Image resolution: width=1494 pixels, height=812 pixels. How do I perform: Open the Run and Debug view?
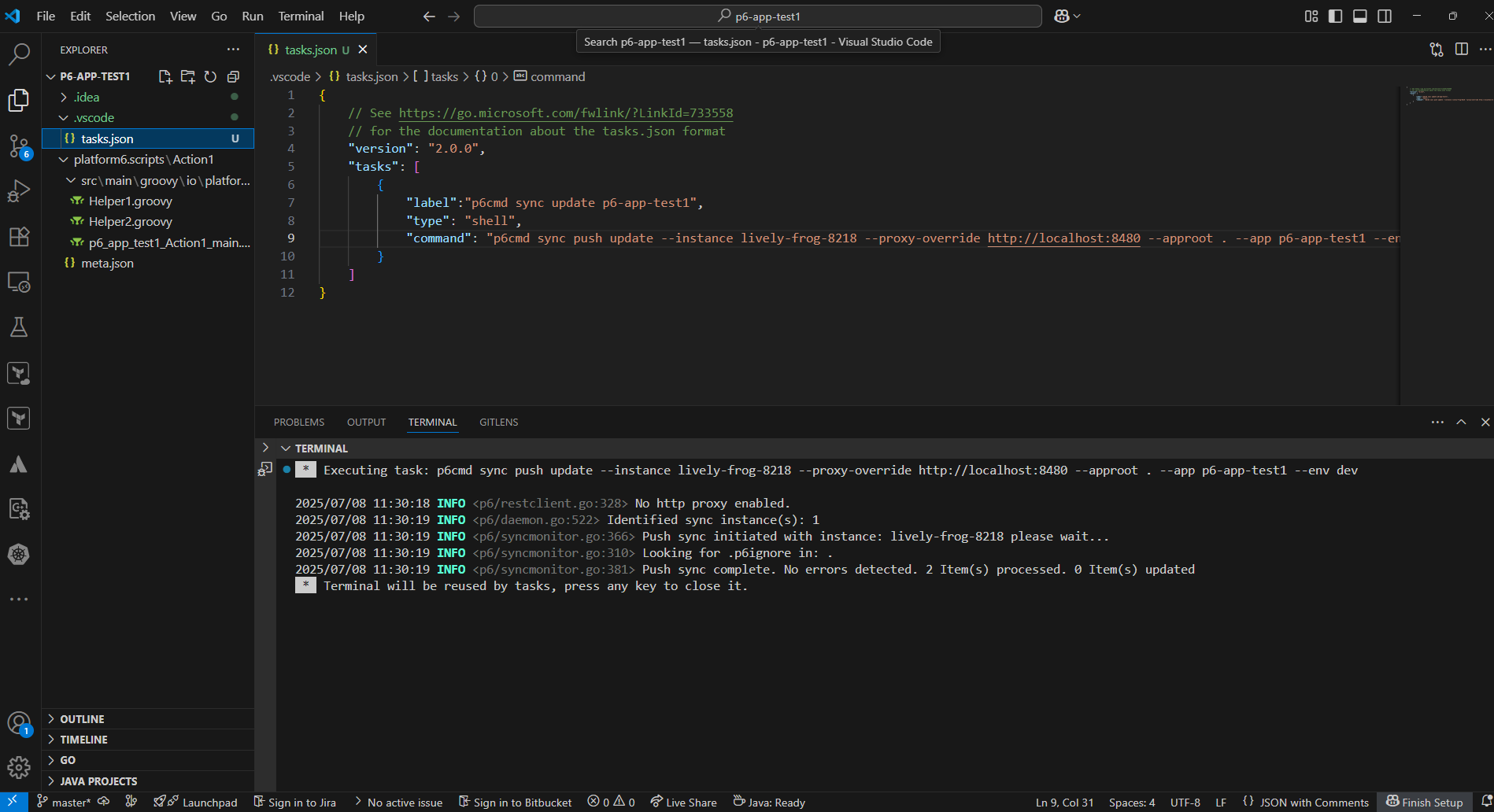click(x=19, y=190)
